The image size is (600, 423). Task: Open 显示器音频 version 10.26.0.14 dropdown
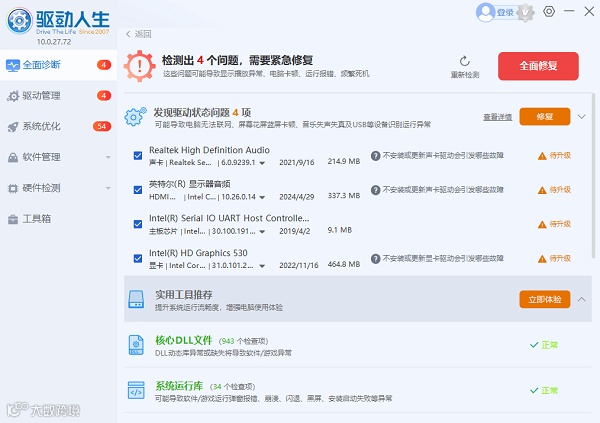pos(262,198)
